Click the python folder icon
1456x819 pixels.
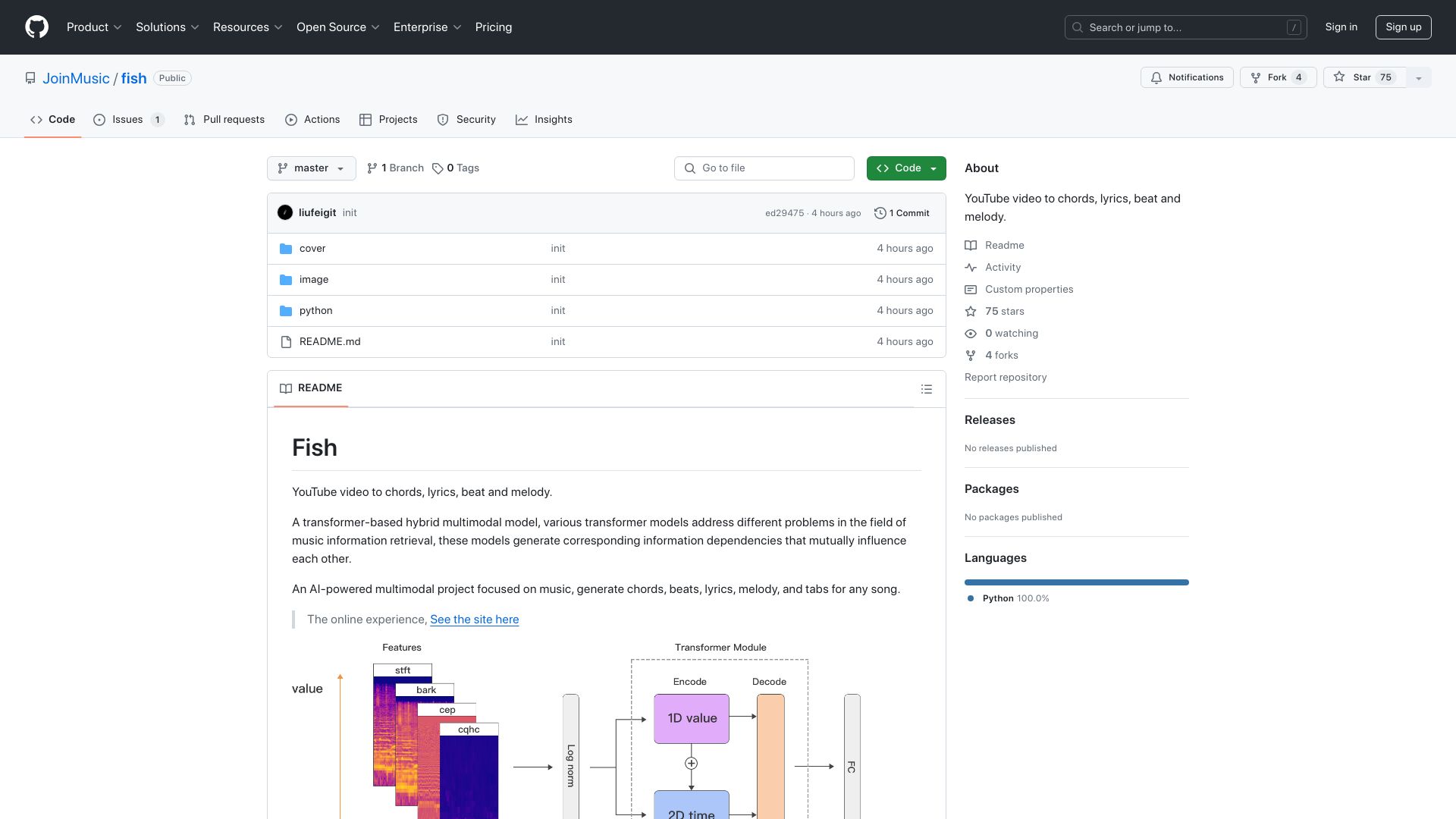pyautogui.click(x=286, y=311)
